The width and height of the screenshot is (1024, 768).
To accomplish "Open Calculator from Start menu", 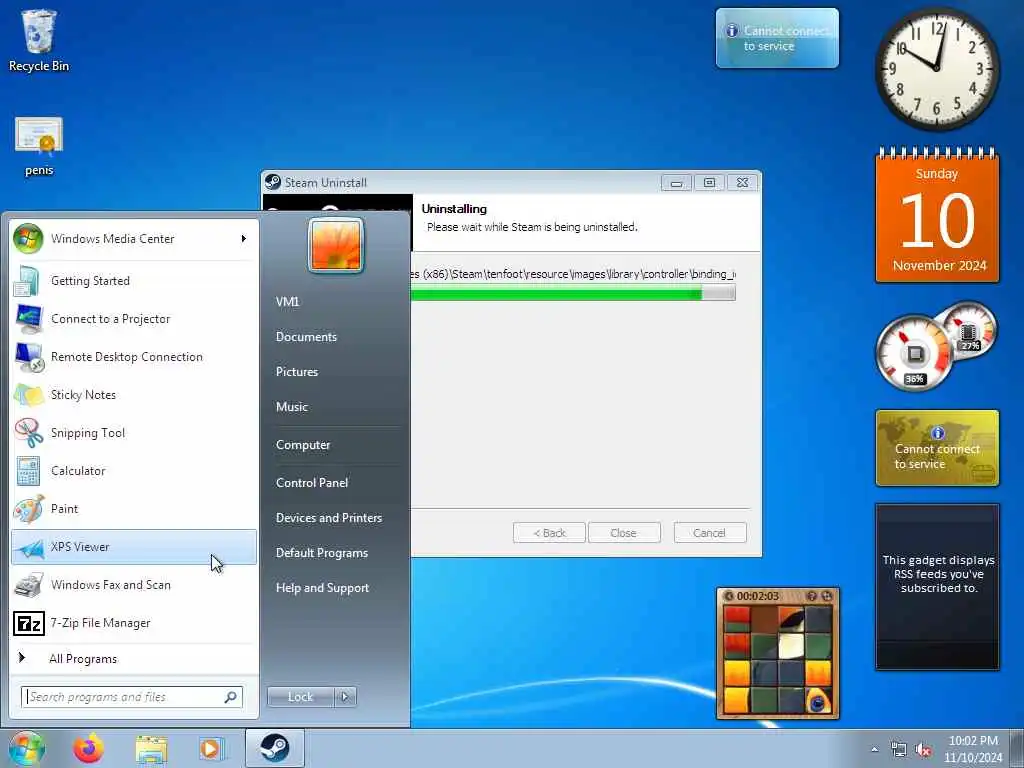I will click(x=134, y=471).
